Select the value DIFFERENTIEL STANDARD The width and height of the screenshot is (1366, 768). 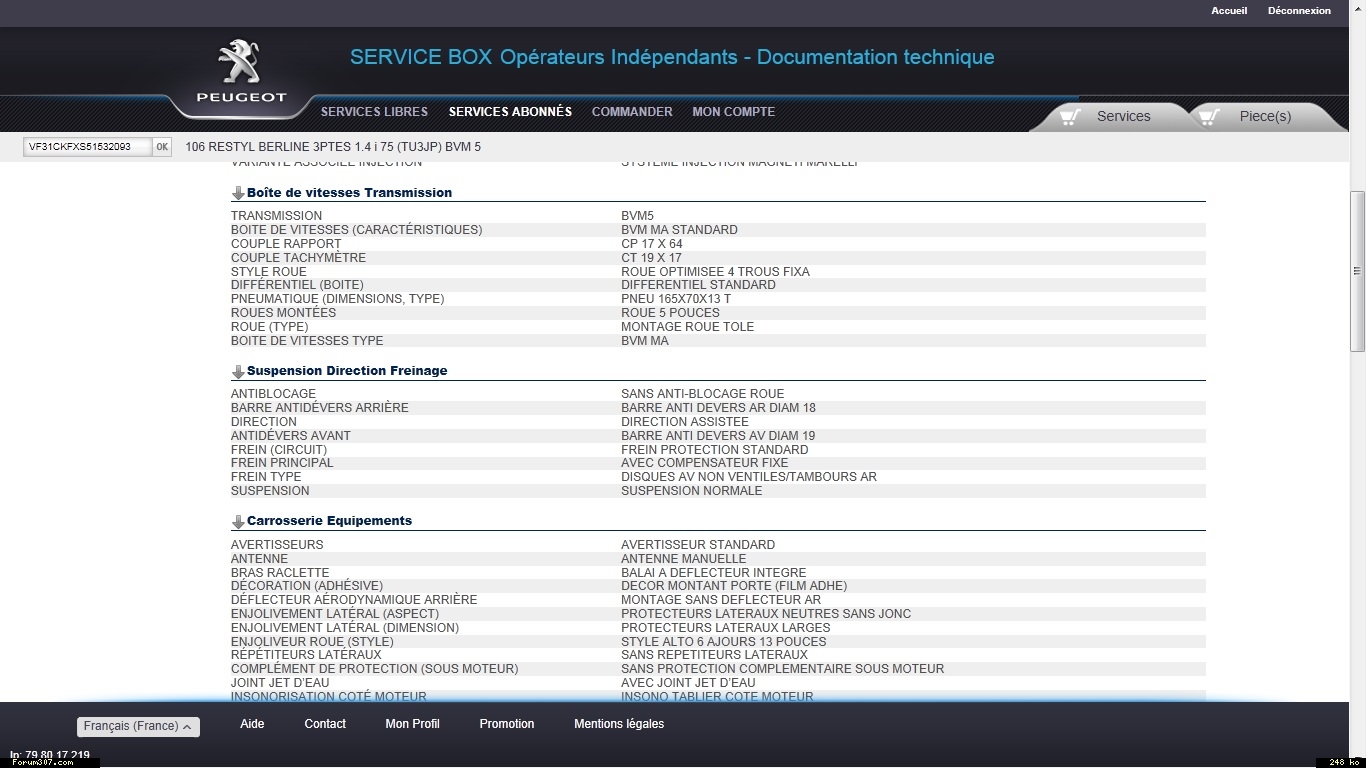pos(698,285)
